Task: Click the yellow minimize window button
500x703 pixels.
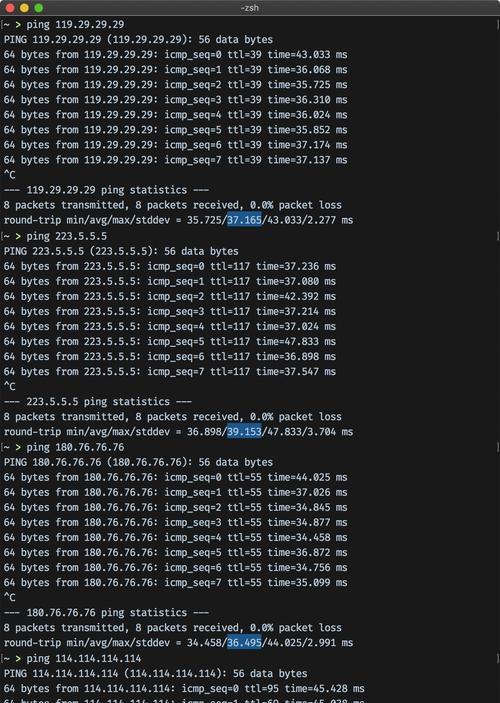Action: point(24,8)
